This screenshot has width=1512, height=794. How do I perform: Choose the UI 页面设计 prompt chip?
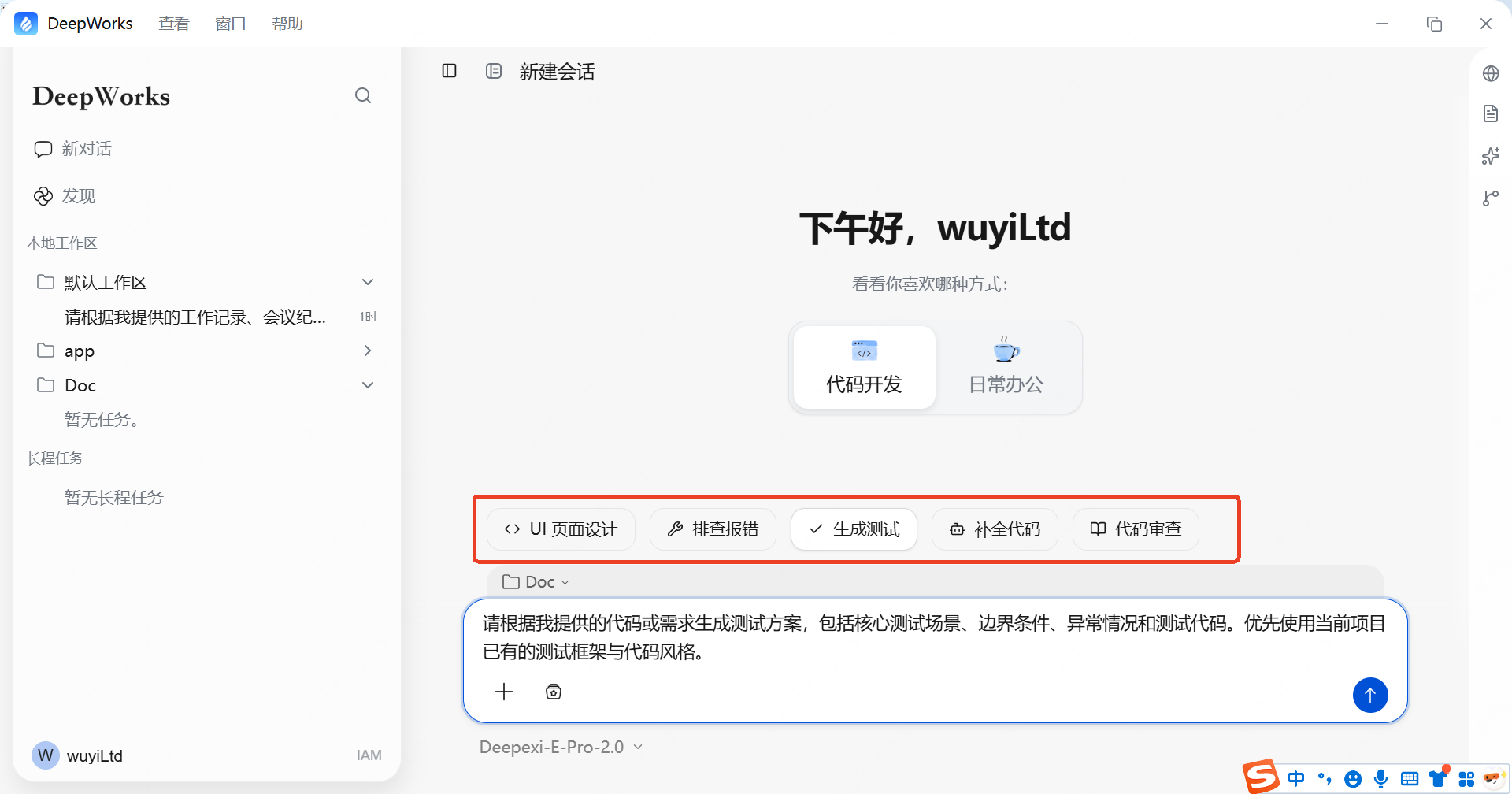(561, 529)
